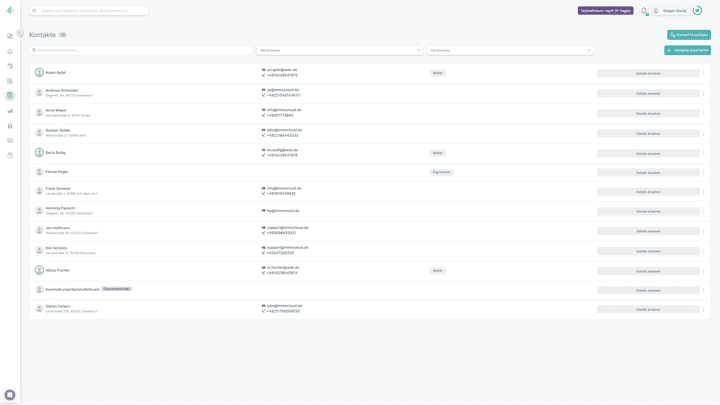This screenshot has height=405, width=720.
Task: Click the notification bell icon
Action: coord(644,11)
